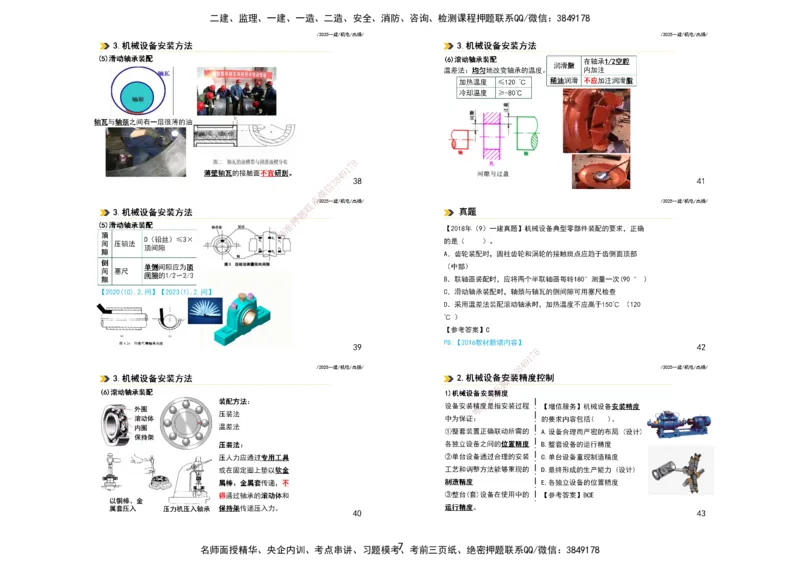Click the photo of oil dish with spoon
The height and width of the screenshot is (566, 800).
click(x=601, y=171)
